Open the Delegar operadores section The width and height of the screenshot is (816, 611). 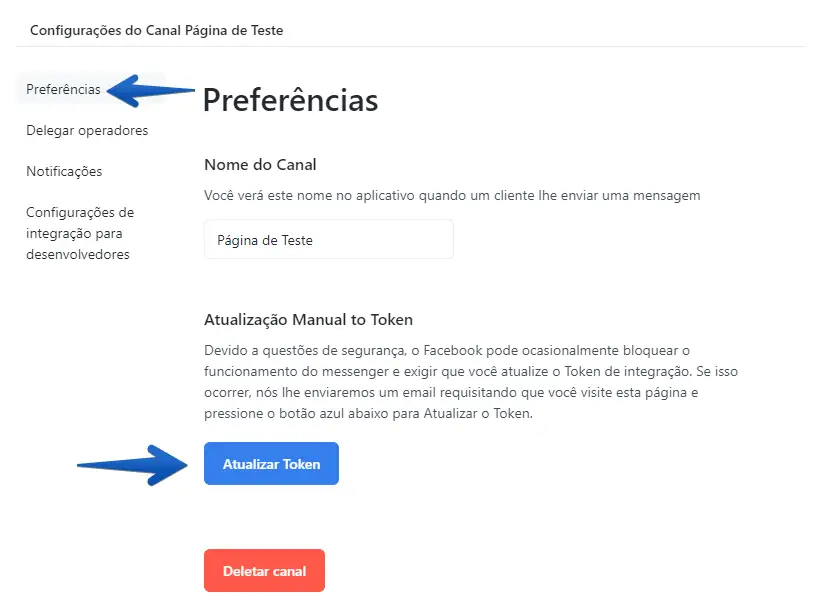(x=87, y=130)
